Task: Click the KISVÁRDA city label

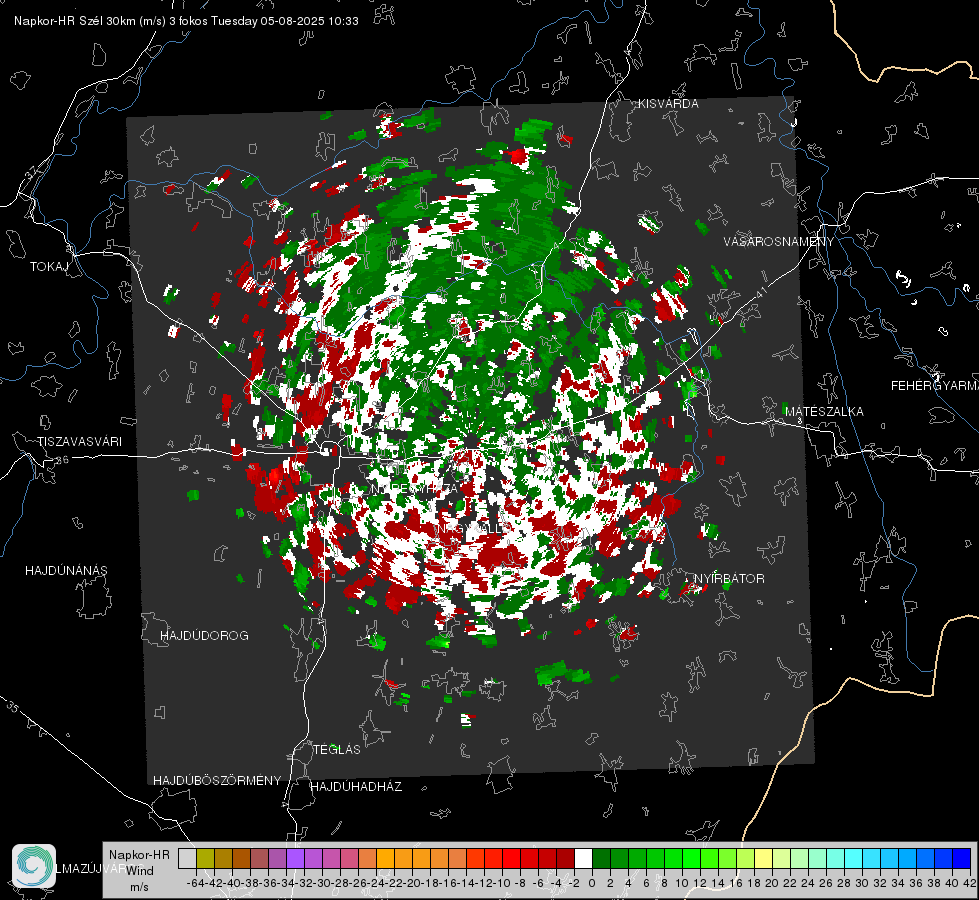Action: 668,104
